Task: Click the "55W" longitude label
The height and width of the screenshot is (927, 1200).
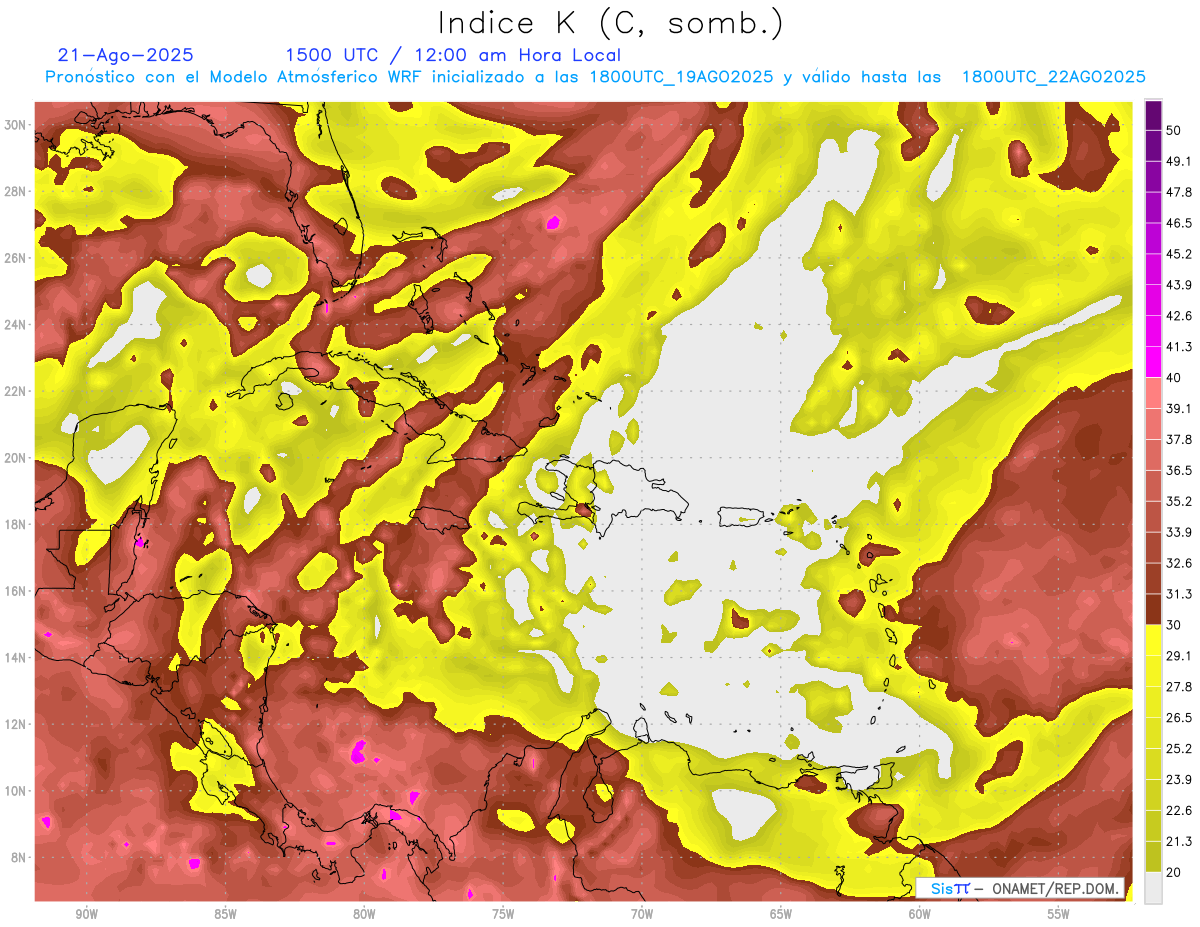Action: click(1058, 914)
